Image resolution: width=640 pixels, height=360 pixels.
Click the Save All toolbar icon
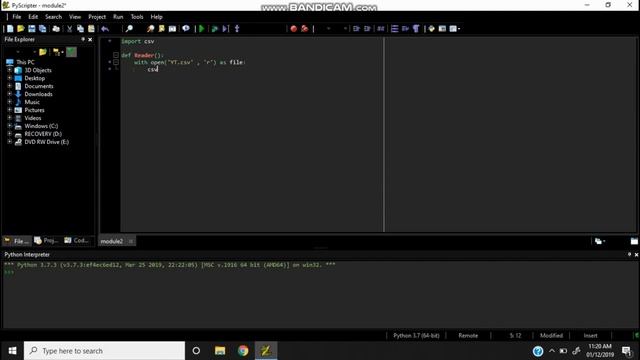42,29
